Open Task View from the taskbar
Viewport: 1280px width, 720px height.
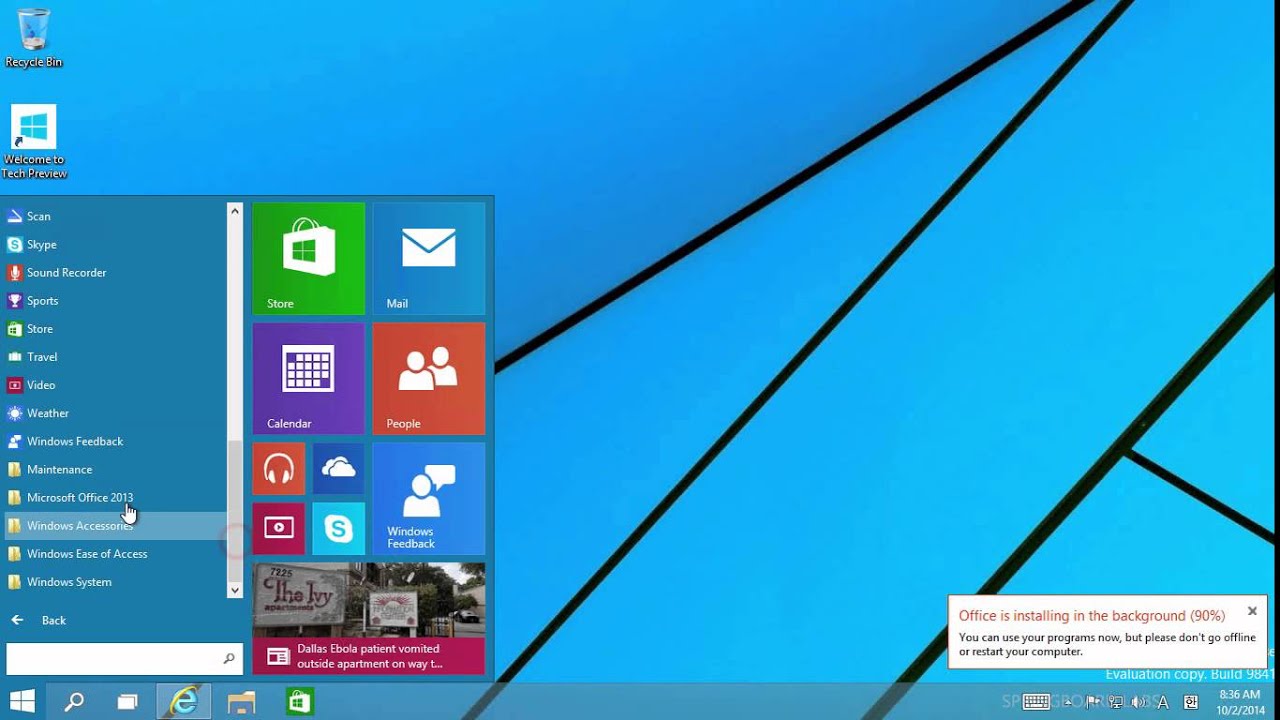(x=127, y=702)
